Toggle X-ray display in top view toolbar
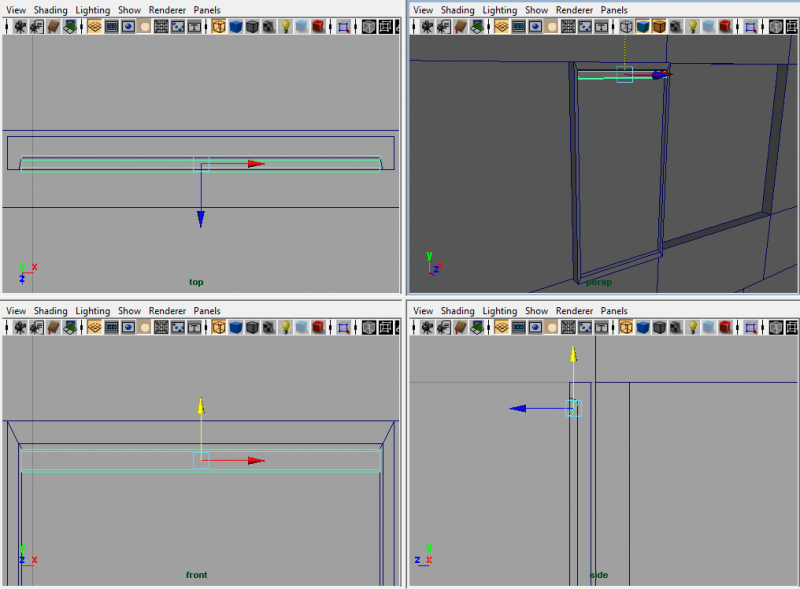 coord(368,27)
